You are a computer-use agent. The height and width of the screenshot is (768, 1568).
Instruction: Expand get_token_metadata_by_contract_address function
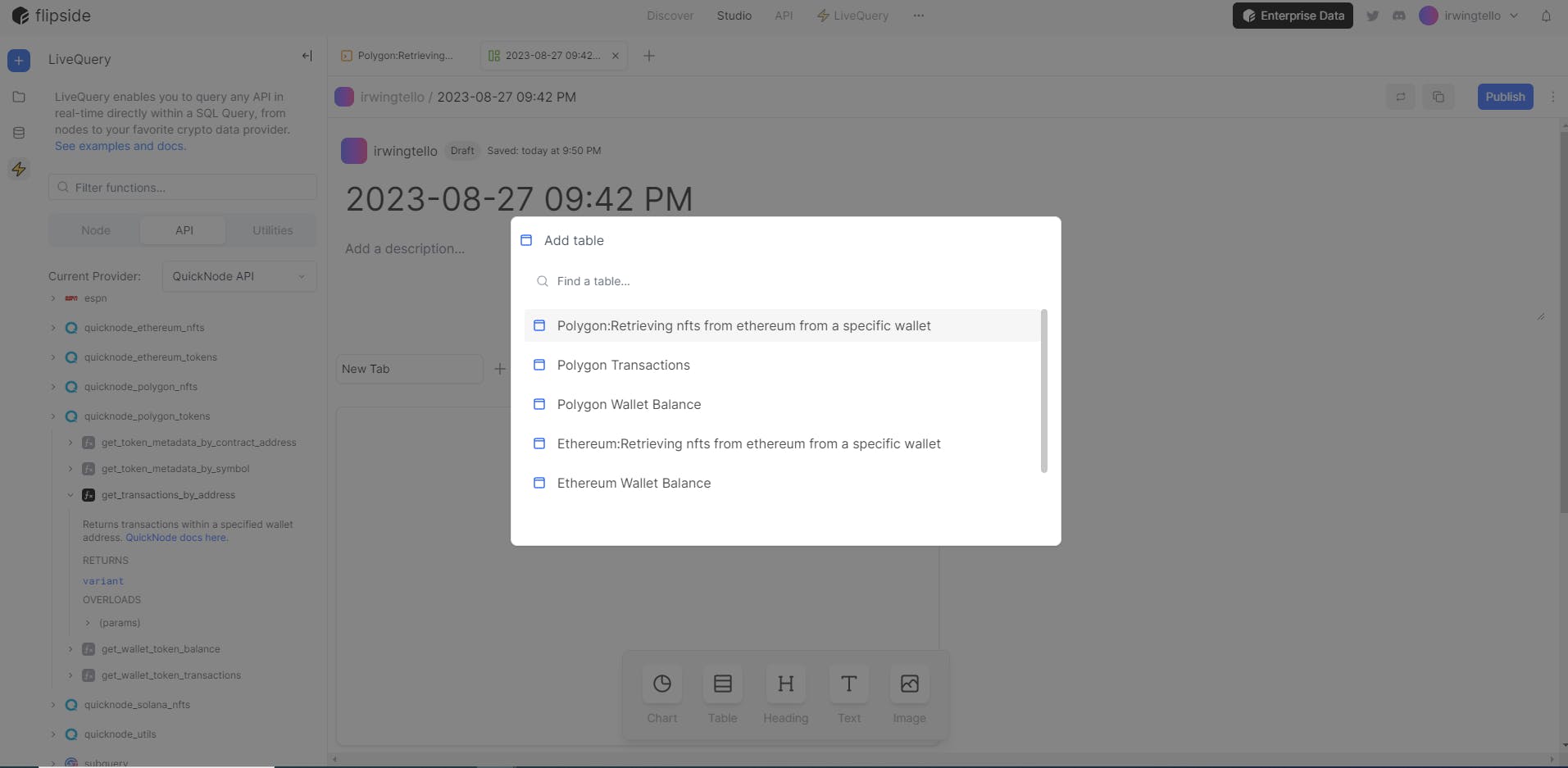tap(70, 443)
